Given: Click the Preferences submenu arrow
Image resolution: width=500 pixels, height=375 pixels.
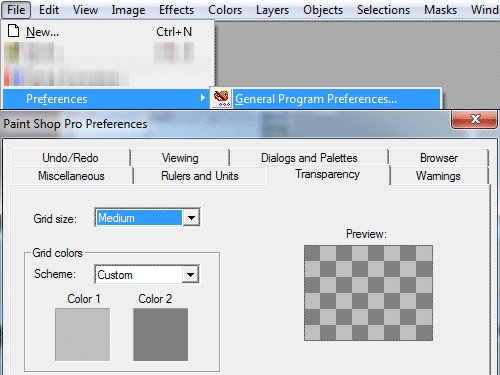Looking at the screenshot, I should click(x=202, y=98).
